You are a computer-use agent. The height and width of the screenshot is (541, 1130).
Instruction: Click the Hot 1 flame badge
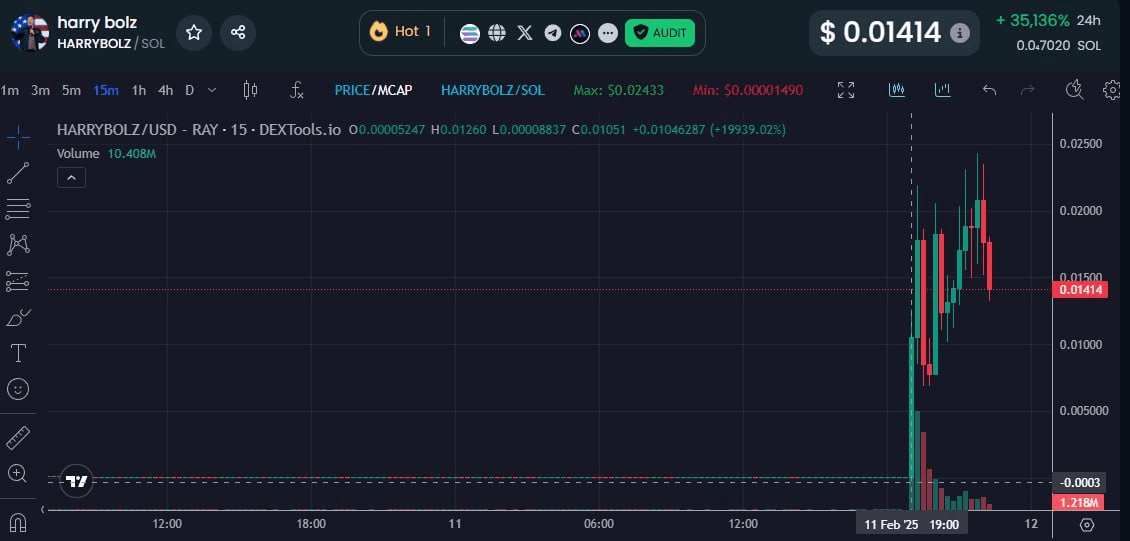point(400,32)
